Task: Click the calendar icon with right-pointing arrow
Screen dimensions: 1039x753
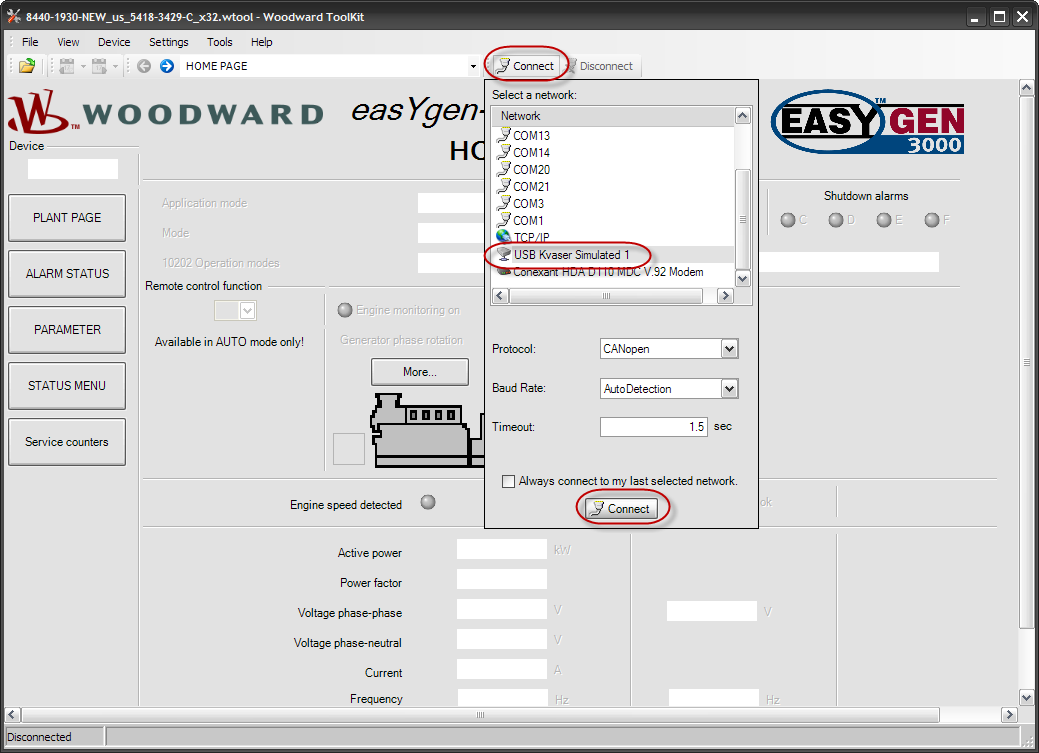Action: 99,66
